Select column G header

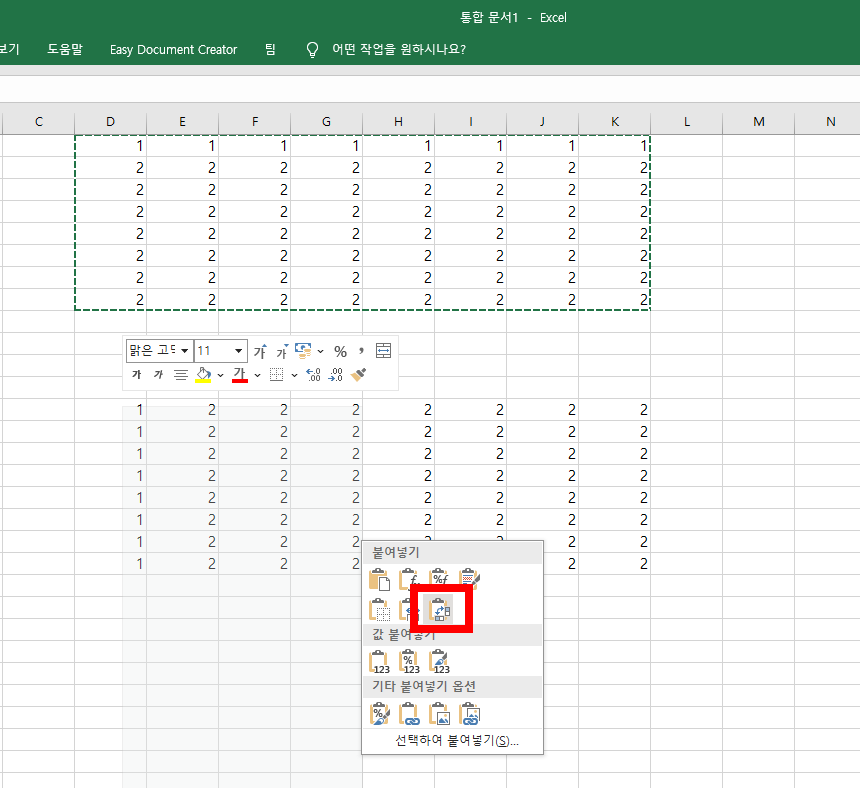click(326, 122)
